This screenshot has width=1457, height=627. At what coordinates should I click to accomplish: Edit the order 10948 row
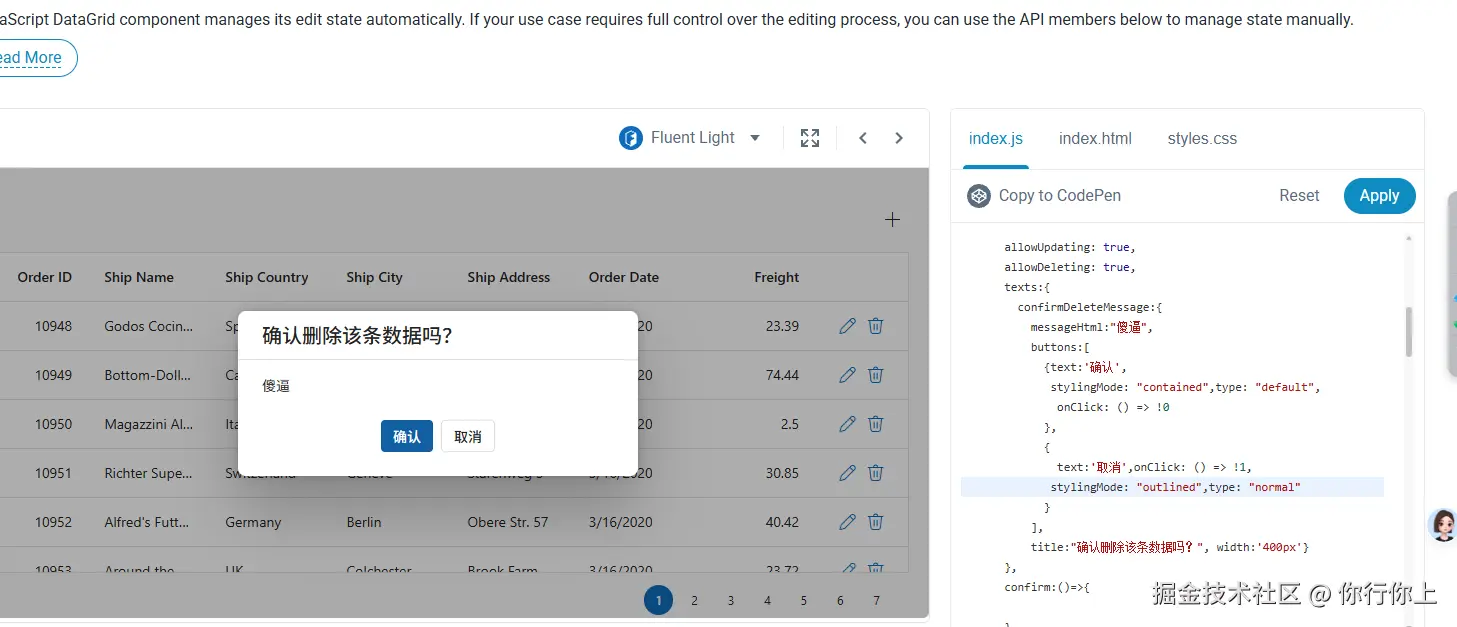pyautogui.click(x=847, y=326)
